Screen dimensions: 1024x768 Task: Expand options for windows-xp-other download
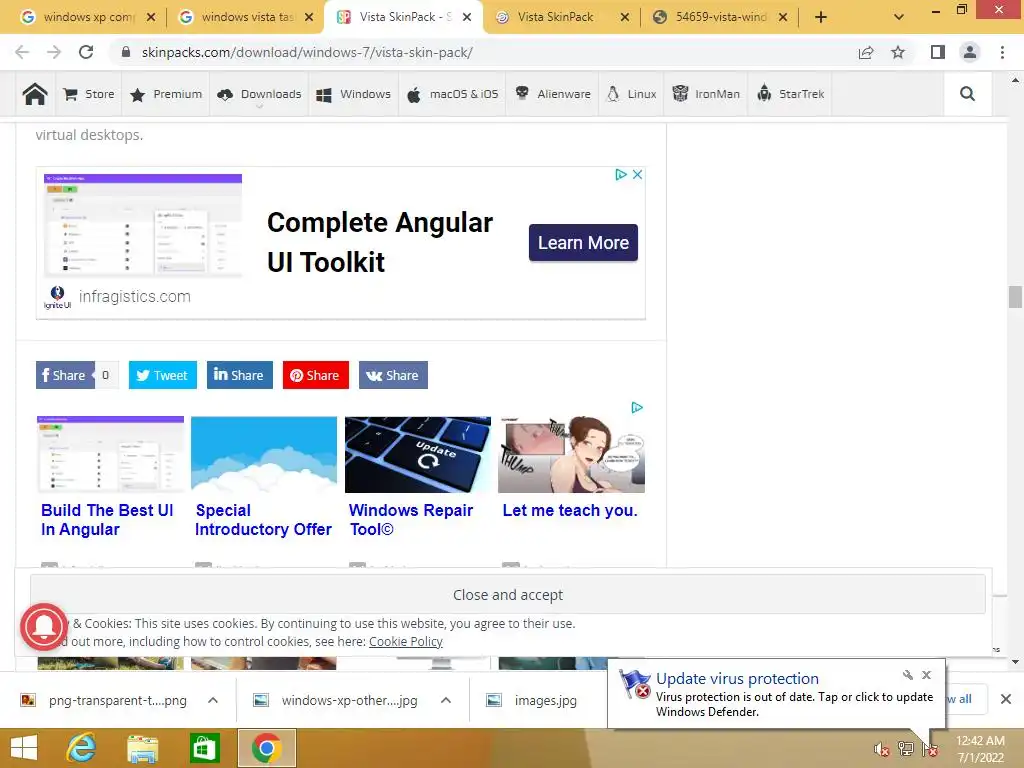point(446,700)
